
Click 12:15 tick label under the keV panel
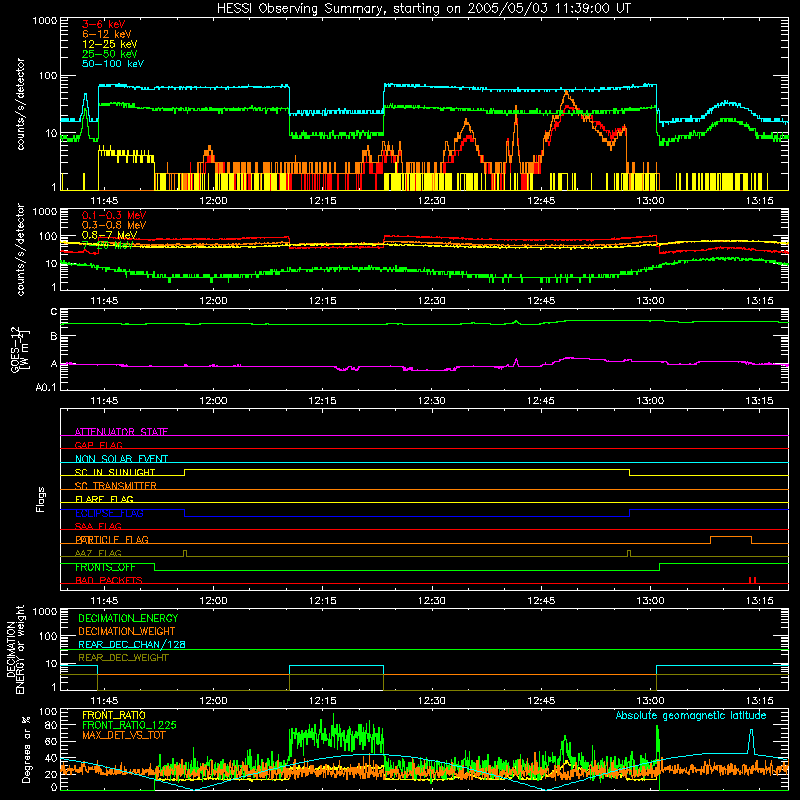tap(322, 201)
